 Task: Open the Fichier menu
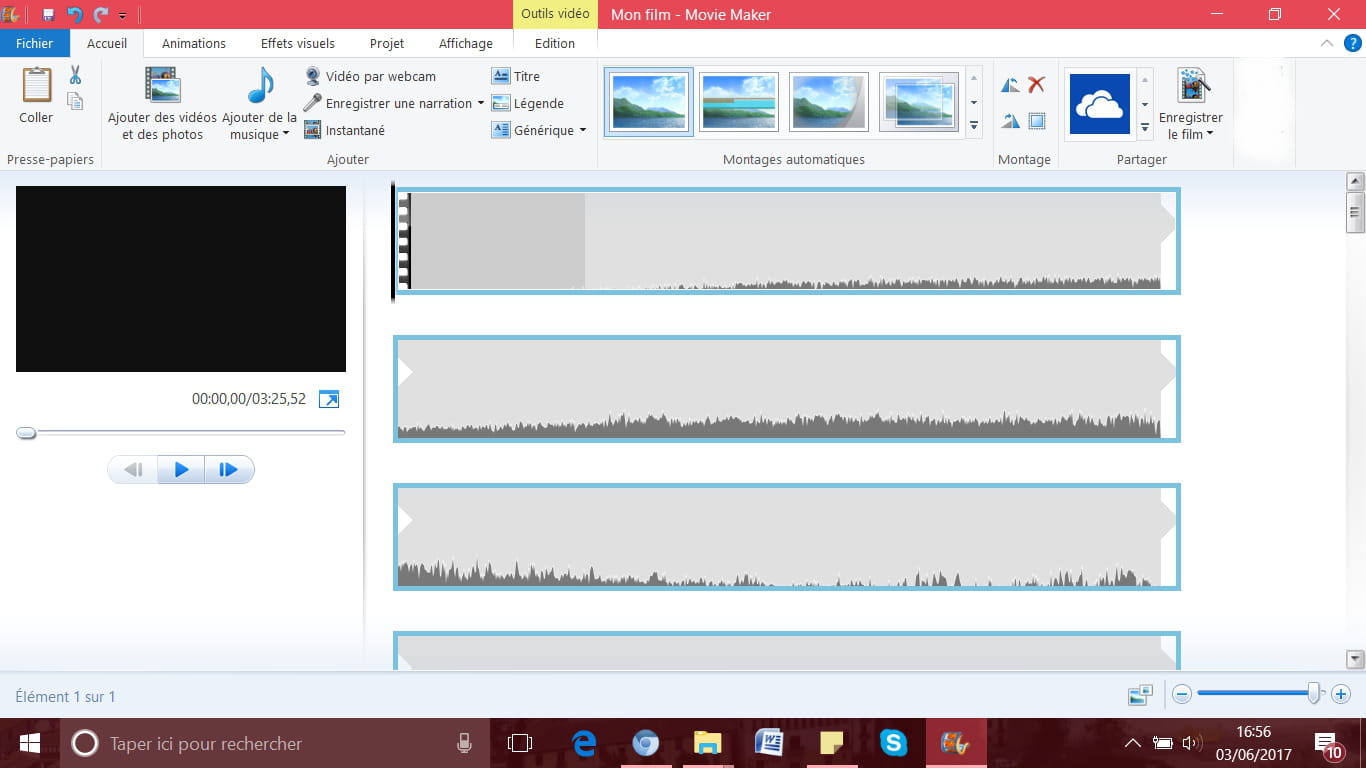(34, 43)
